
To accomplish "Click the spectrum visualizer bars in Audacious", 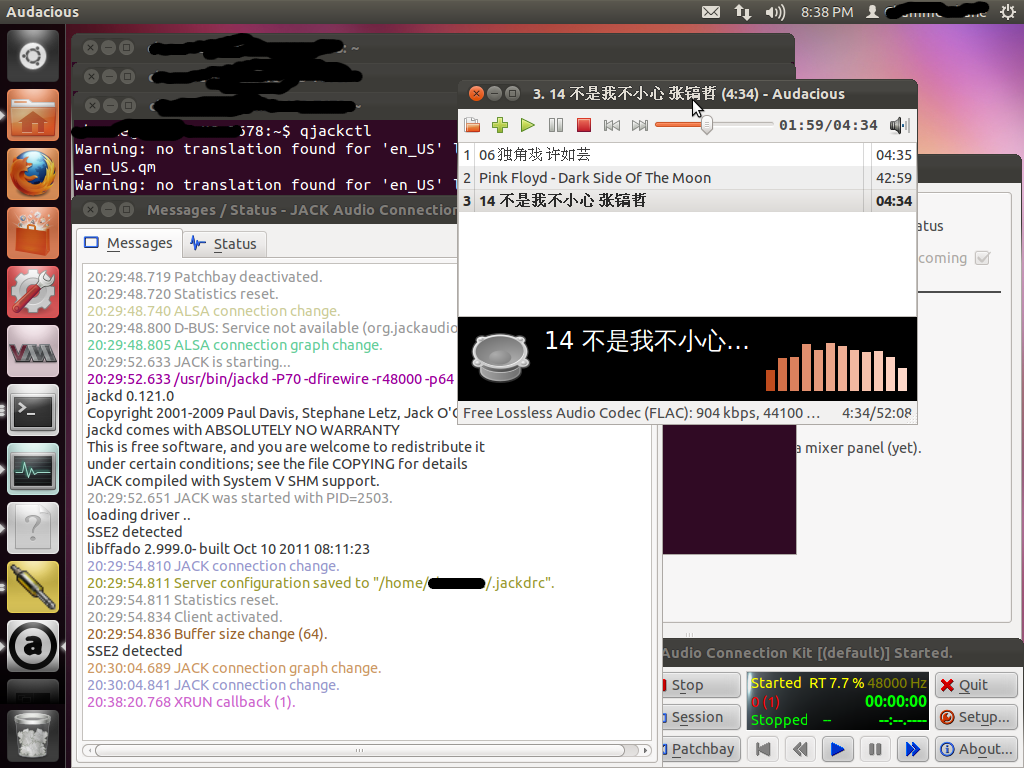I will click(837, 367).
